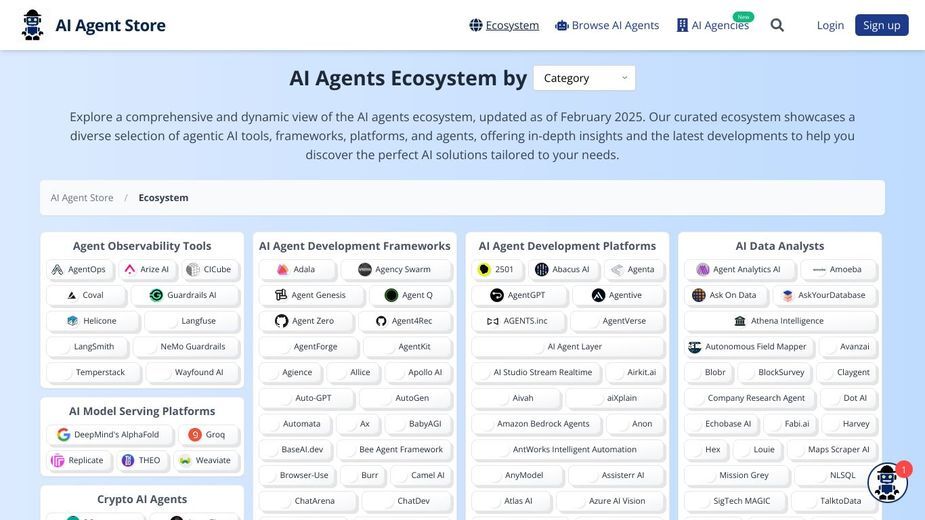Click the 2501 yellow logo icon
The image size is (925, 520).
click(x=484, y=270)
